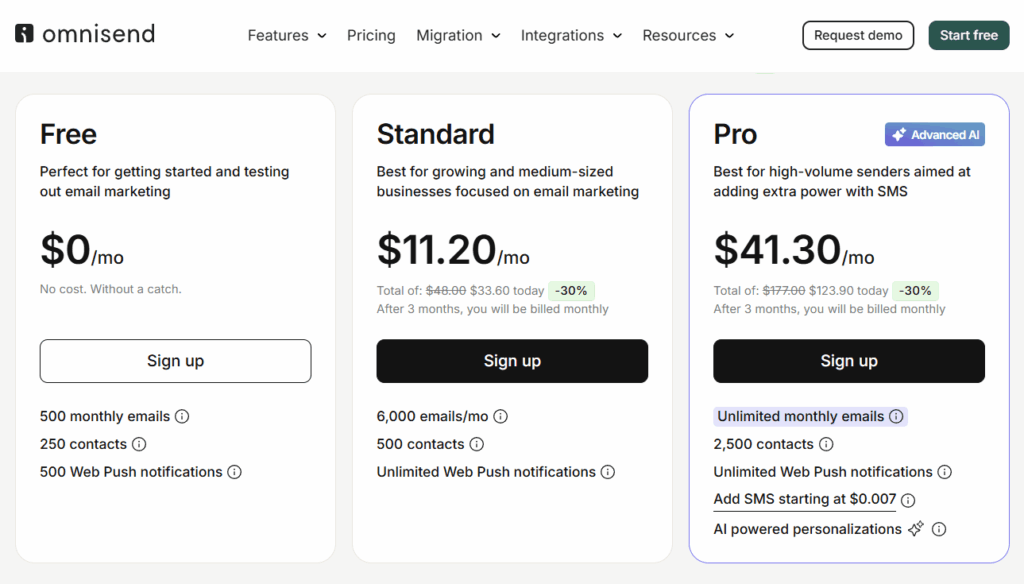Open info icon beside 250 contacts

(x=139, y=444)
